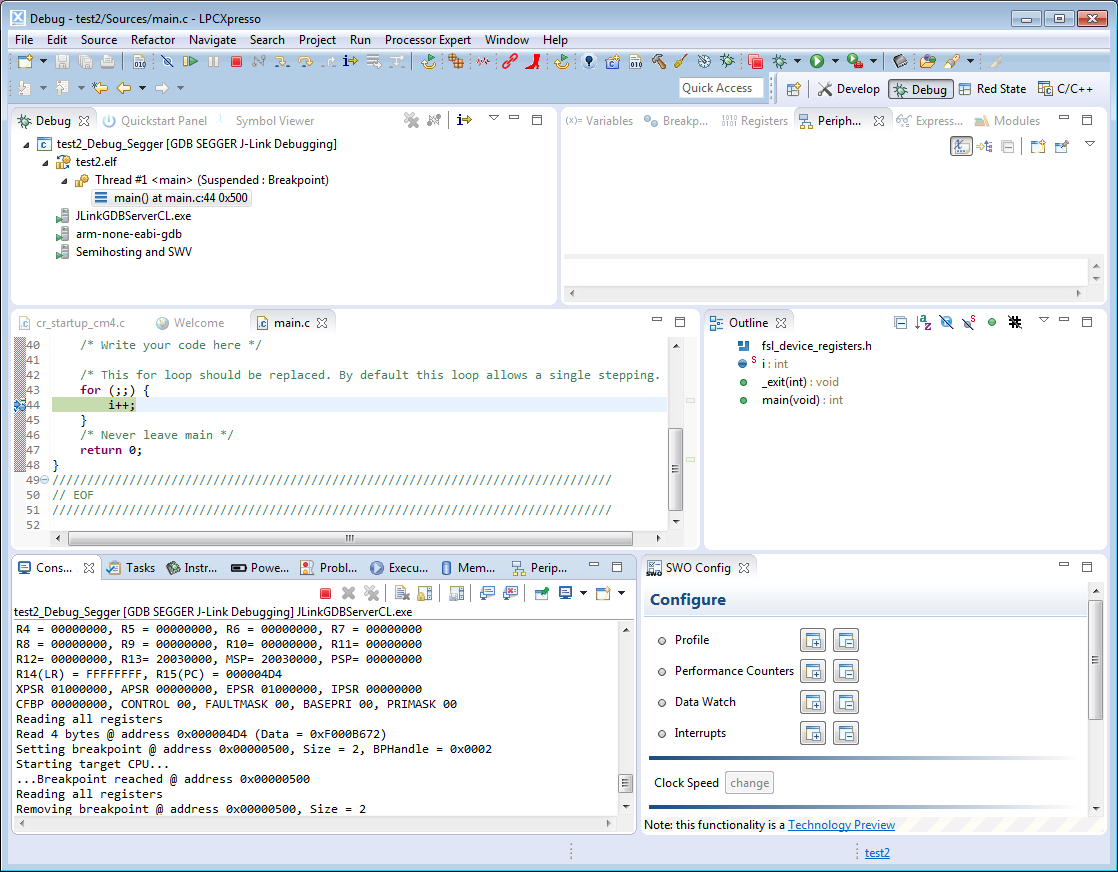Click the Resume debug icon
The image size is (1118, 872).
click(190, 62)
